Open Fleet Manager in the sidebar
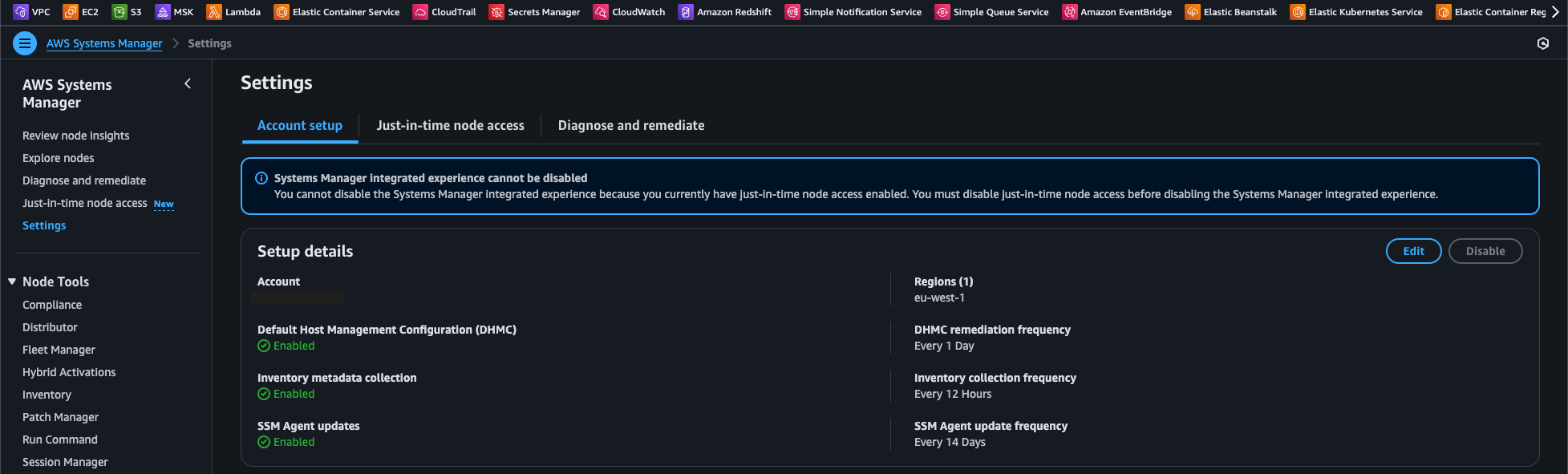The width and height of the screenshot is (1568, 474). point(59,350)
